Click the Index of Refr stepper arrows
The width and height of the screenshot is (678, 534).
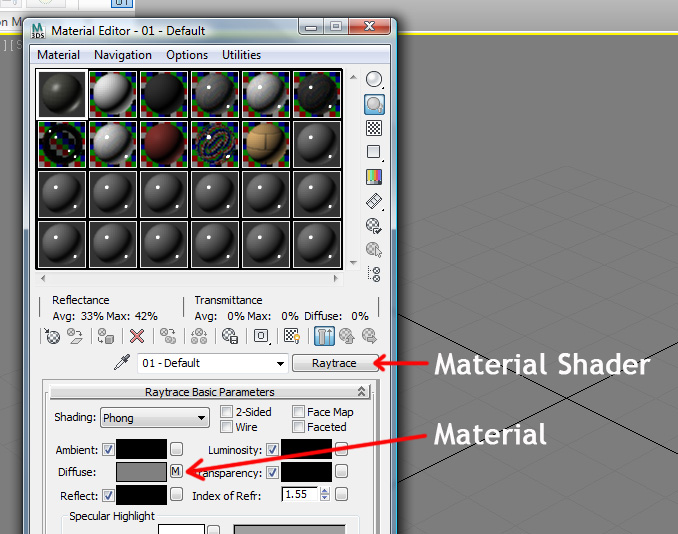325,494
